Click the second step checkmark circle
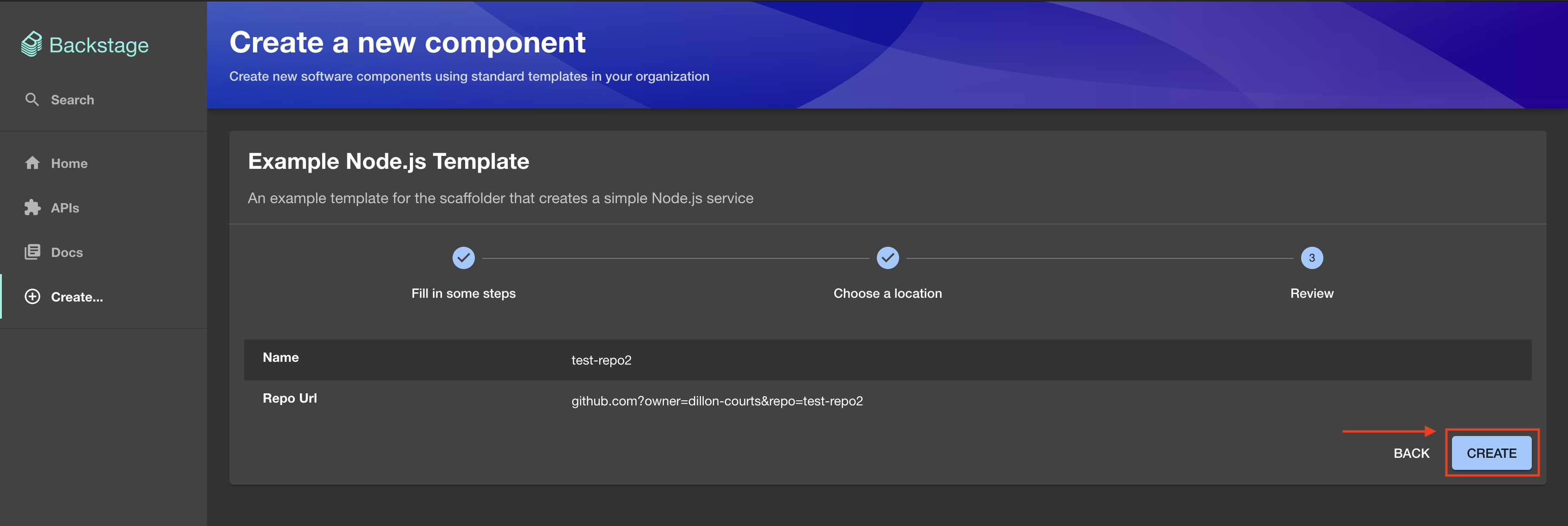 click(x=888, y=258)
